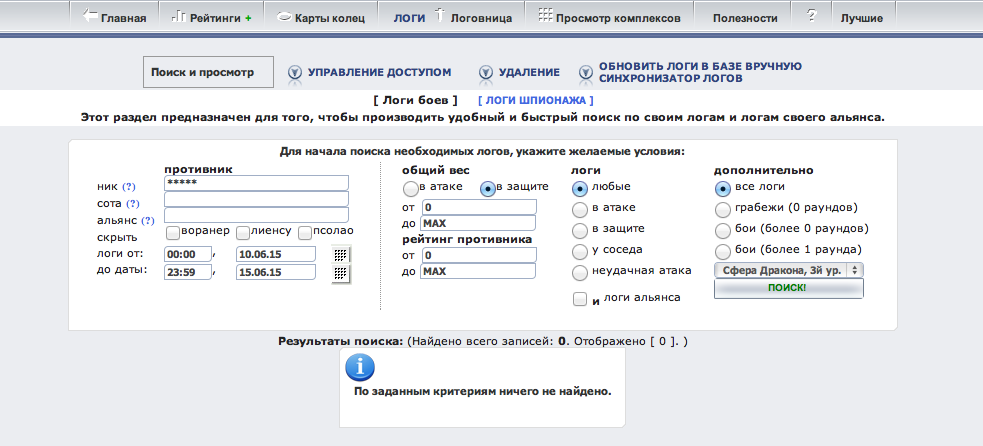Click help question mark next to ник
Screen dimensions: 983x446
coord(129,187)
